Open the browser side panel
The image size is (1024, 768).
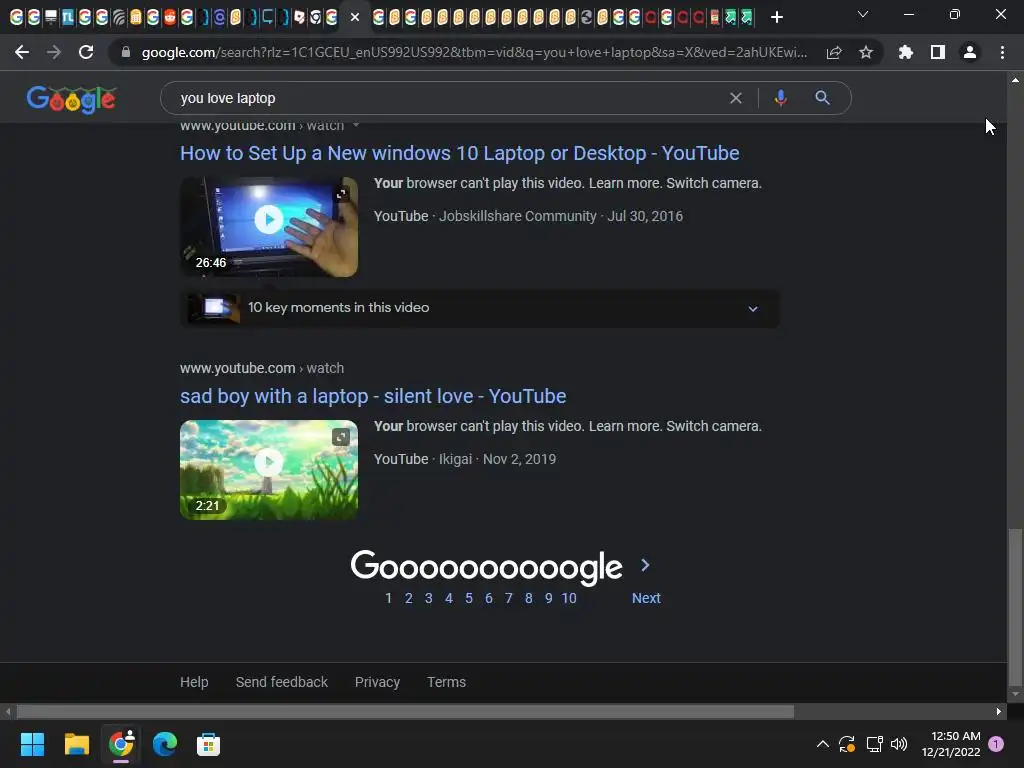click(x=938, y=52)
